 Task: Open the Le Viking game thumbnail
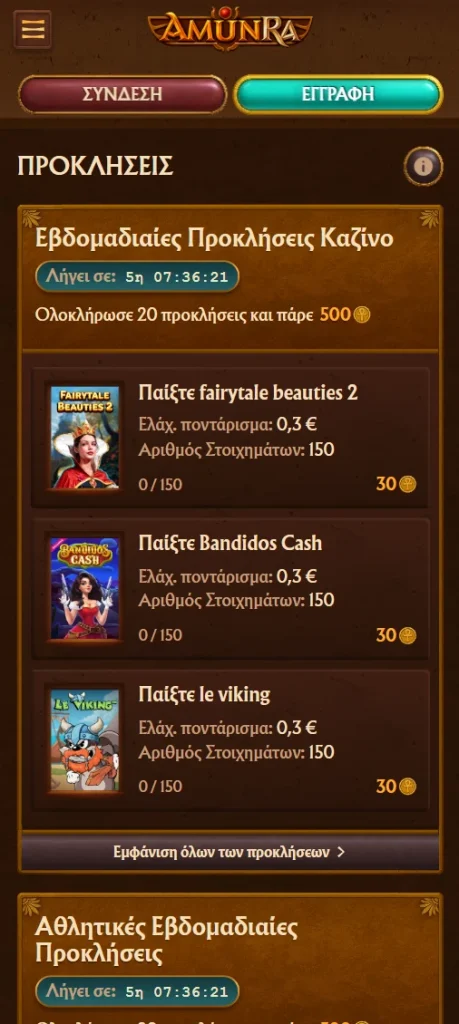pos(85,740)
